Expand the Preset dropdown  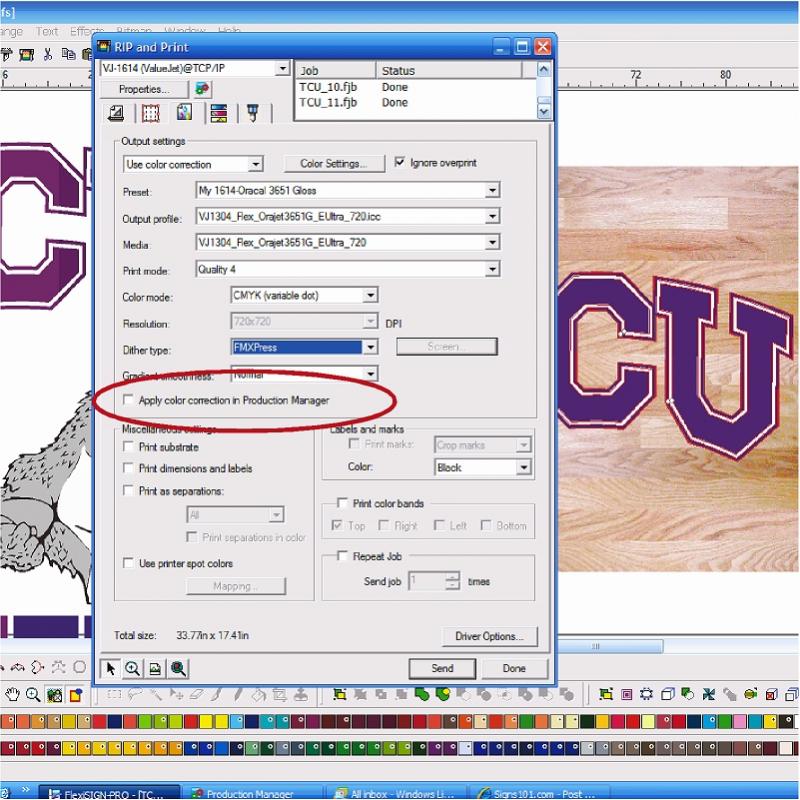pyautogui.click(x=492, y=190)
